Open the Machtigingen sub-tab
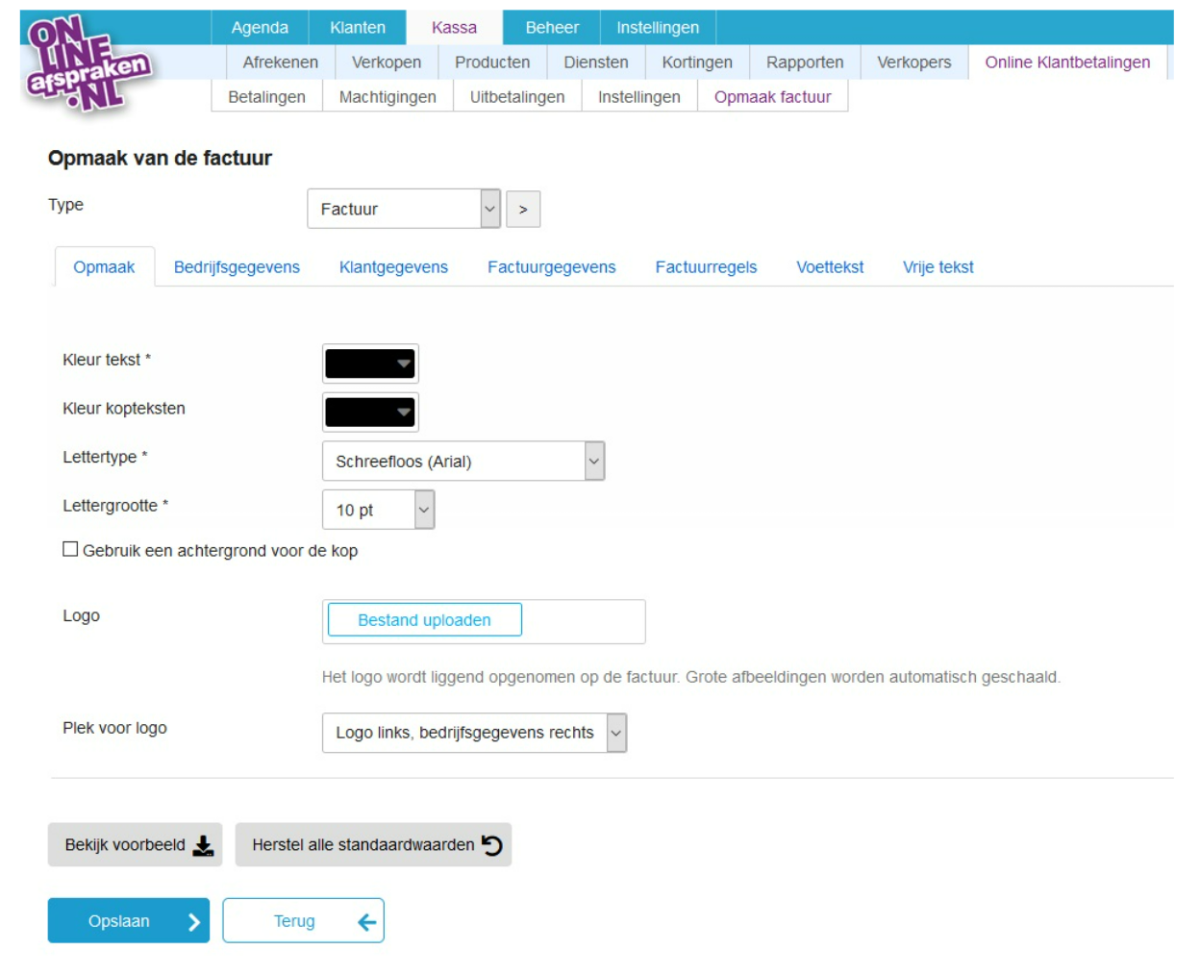Image resolution: width=1200 pixels, height=975 pixels. [x=388, y=97]
